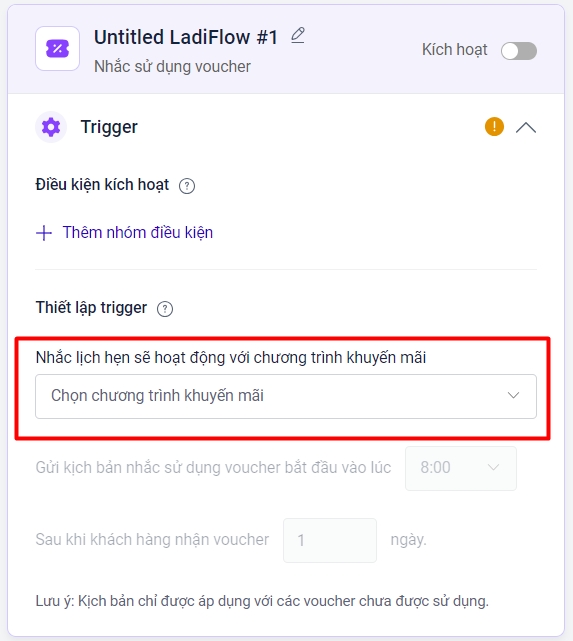573x641 pixels.
Task: Click the orange warning exclamation icon
Action: pos(494,126)
